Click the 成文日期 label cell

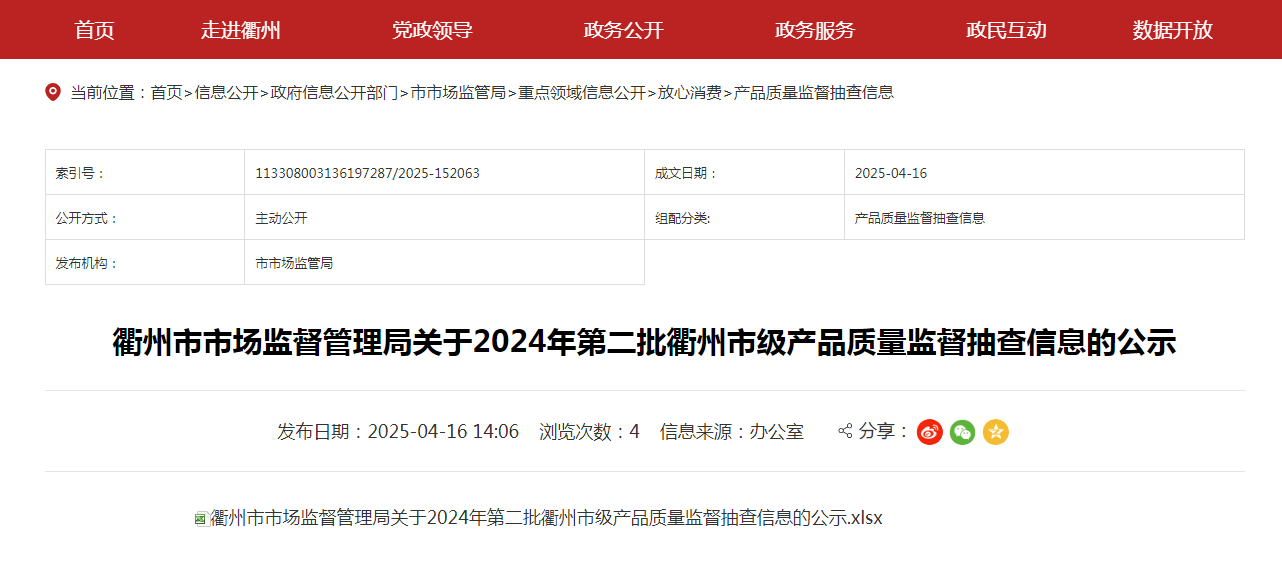point(744,172)
